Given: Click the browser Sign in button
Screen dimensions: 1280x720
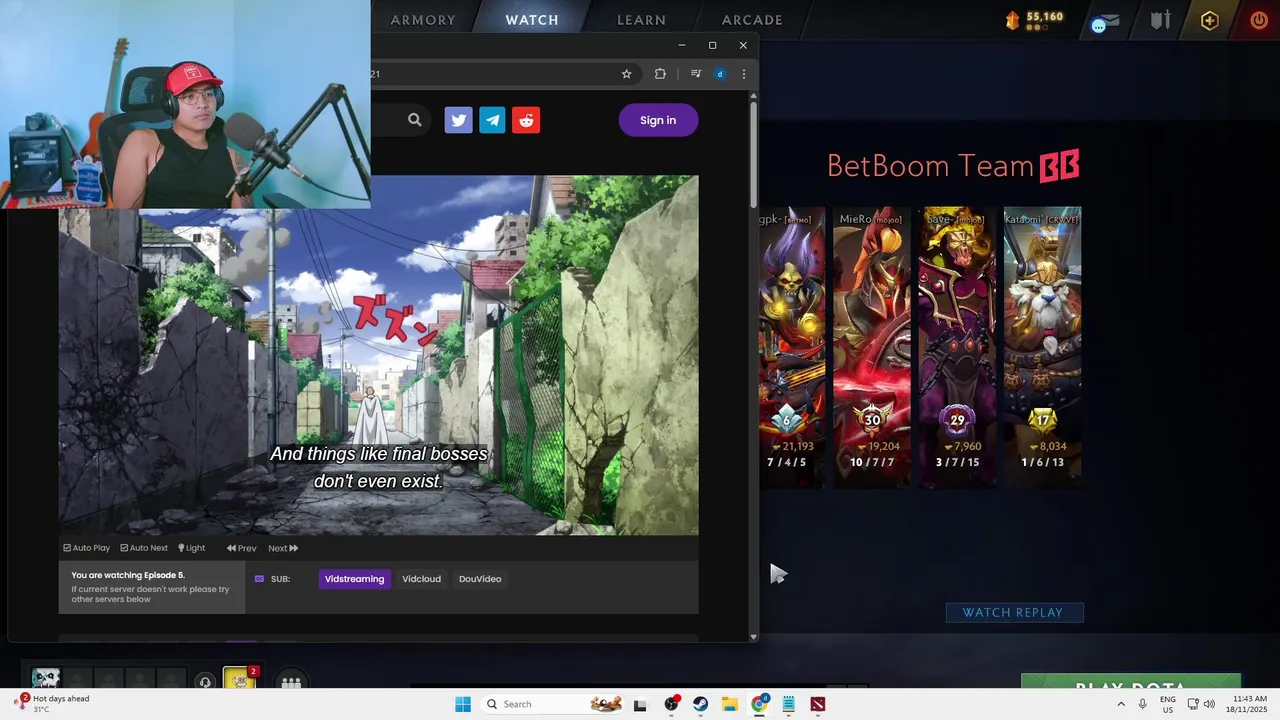Looking at the screenshot, I should [x=658, y=120].
